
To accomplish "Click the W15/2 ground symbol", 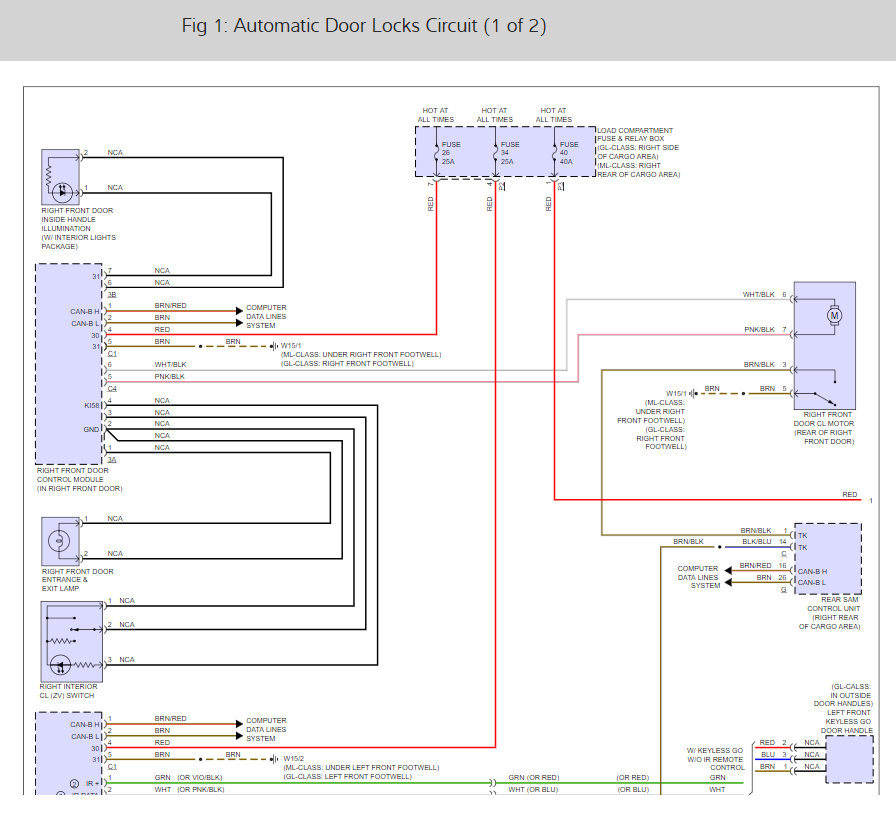I will (274, 758).
